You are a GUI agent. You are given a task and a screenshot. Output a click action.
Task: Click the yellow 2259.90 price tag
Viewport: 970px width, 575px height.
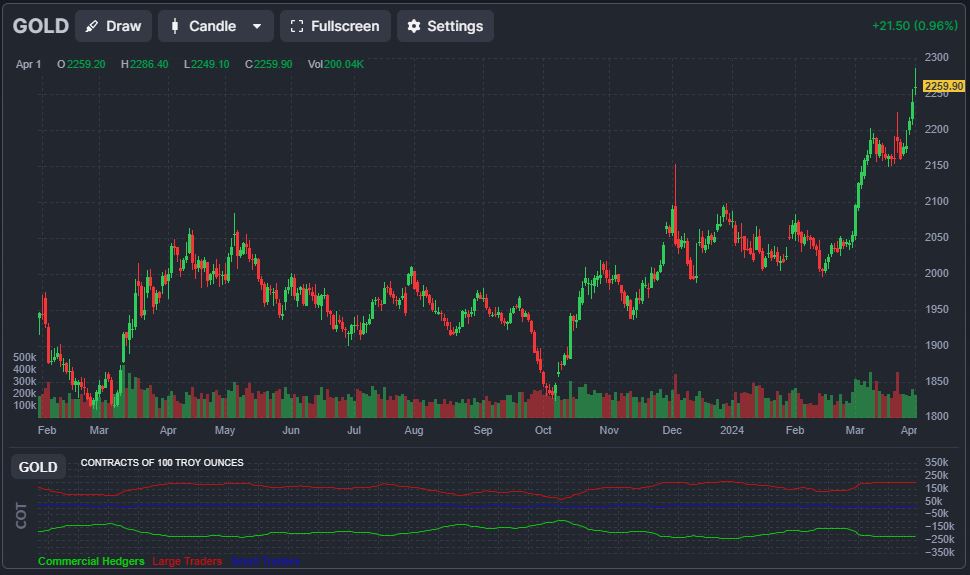click(943, 87)
